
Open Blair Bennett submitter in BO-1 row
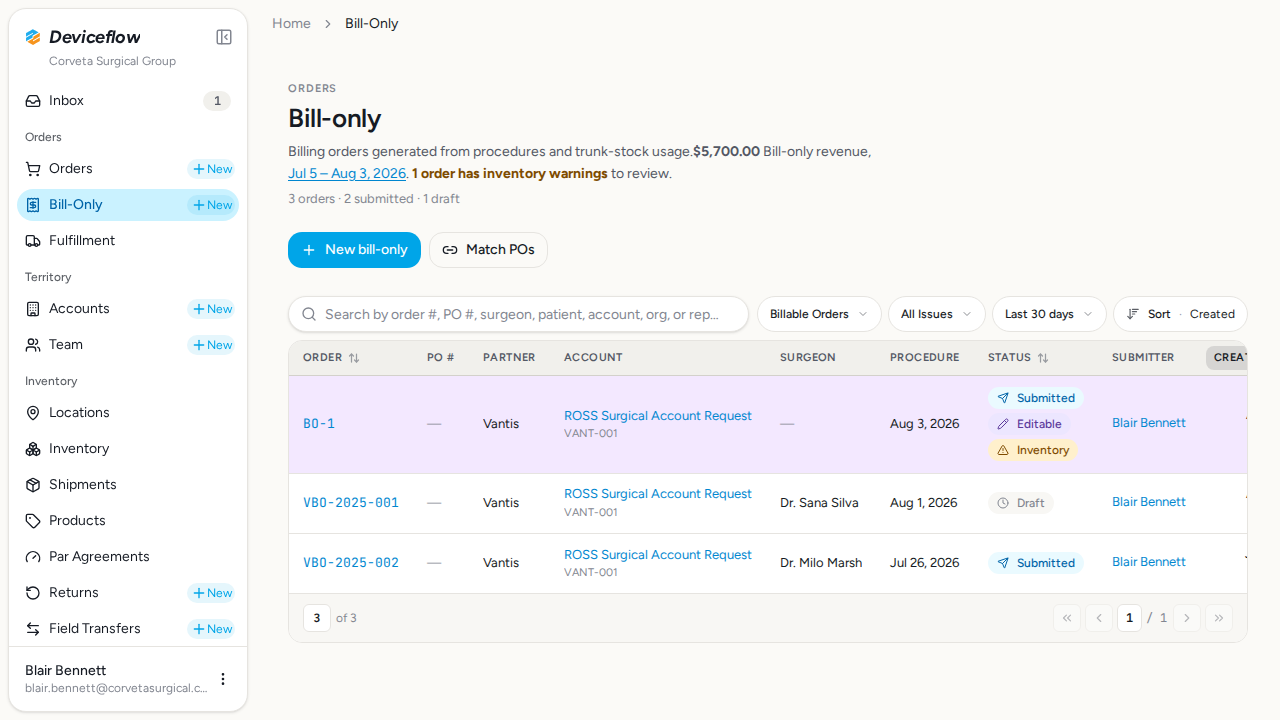point(1149,423)
